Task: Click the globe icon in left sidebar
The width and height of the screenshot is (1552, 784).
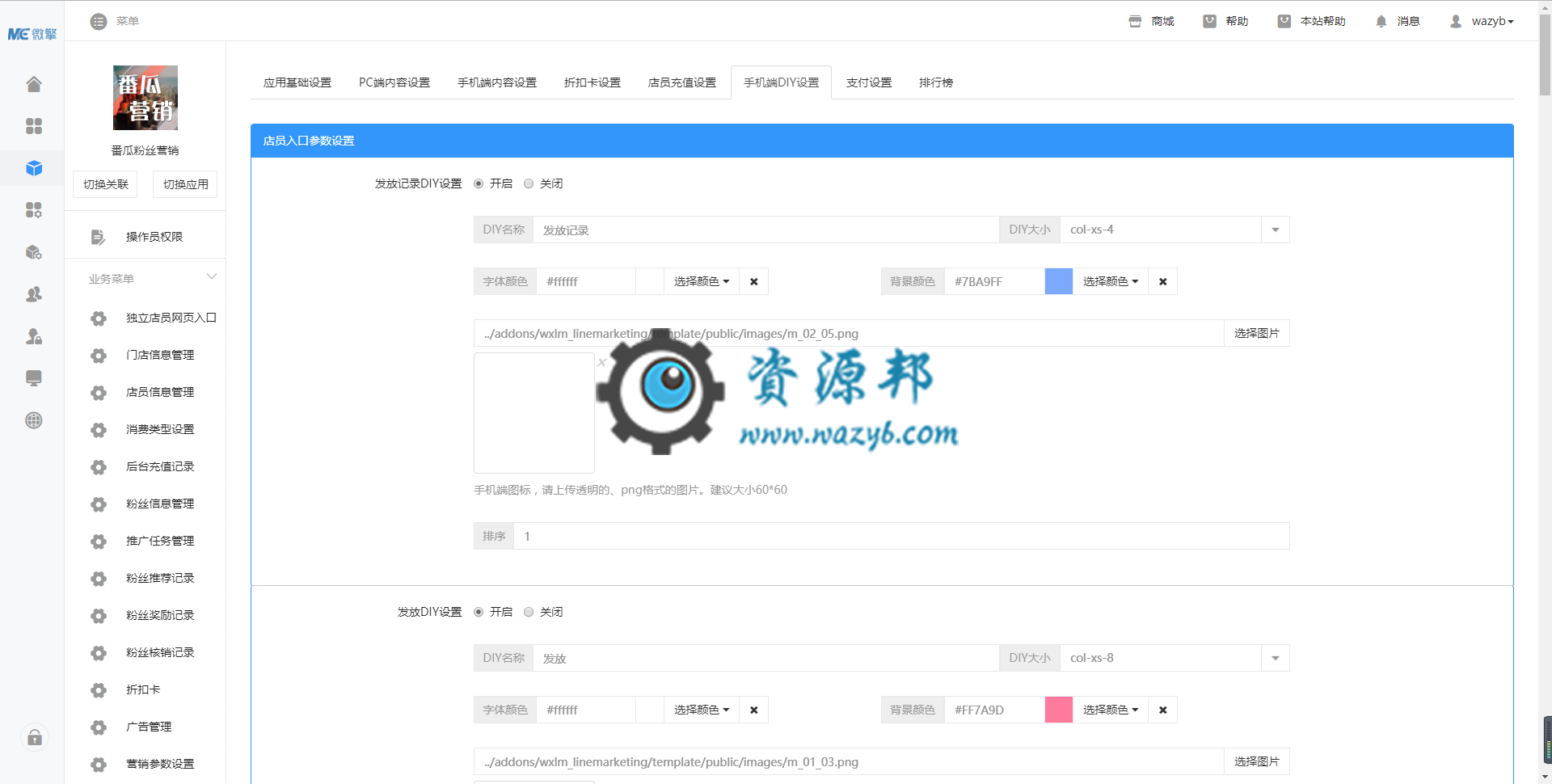Action: 33,420
